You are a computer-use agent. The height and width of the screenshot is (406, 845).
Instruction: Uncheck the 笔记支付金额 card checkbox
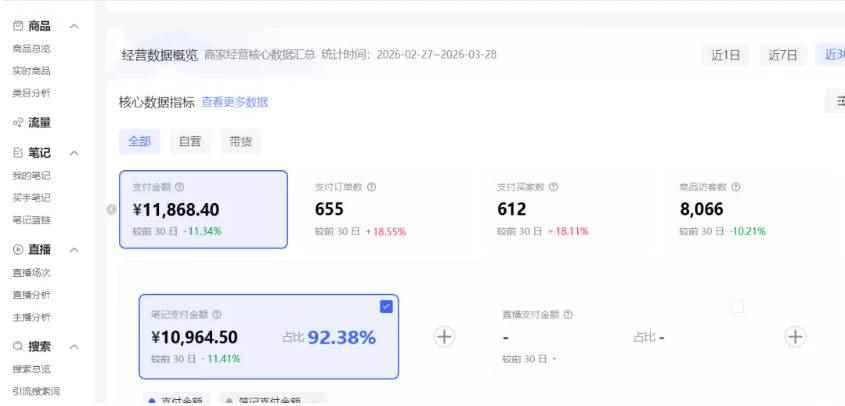pos(386,307)
